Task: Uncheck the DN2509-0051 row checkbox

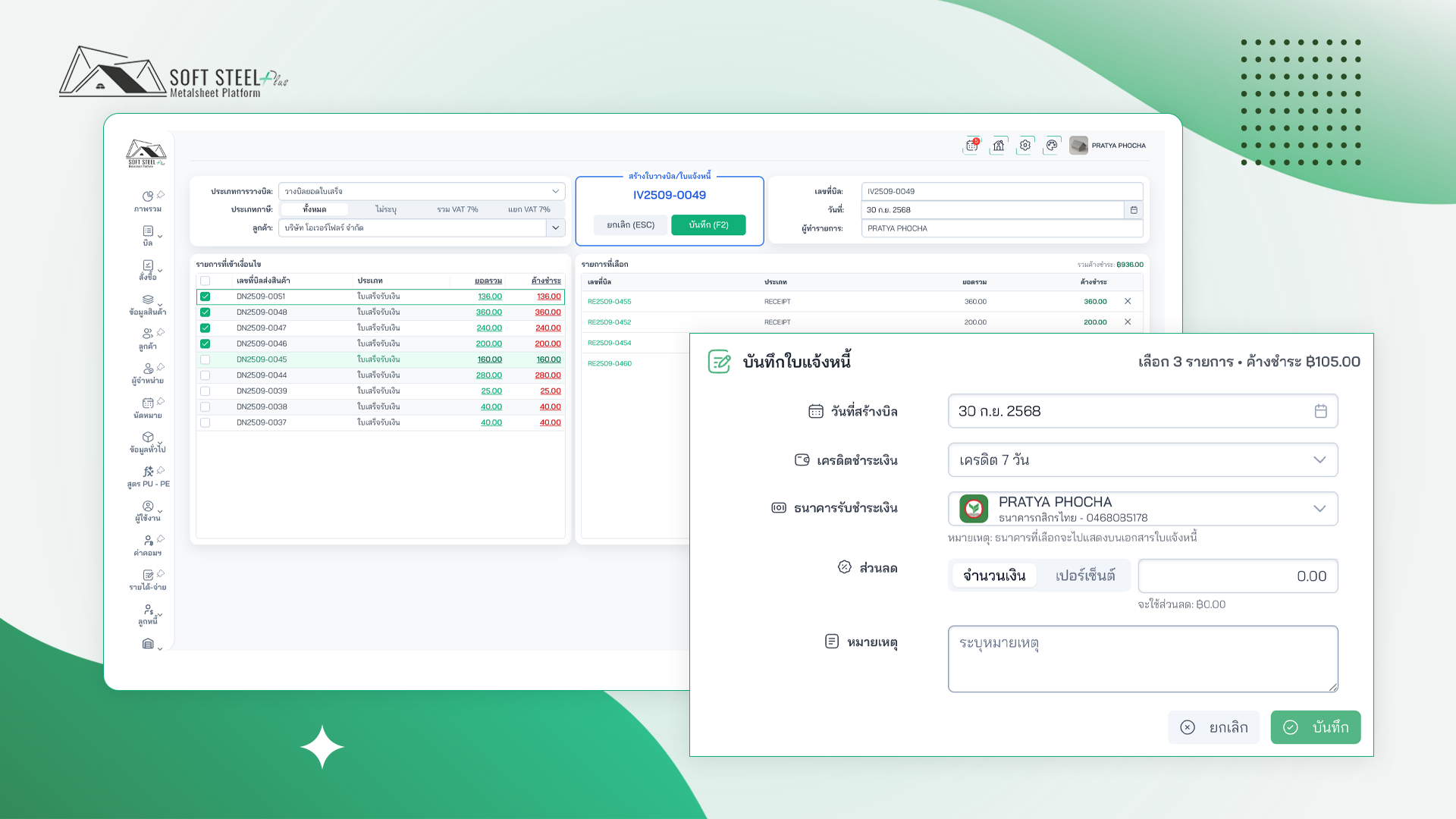Action: [206, 297]
